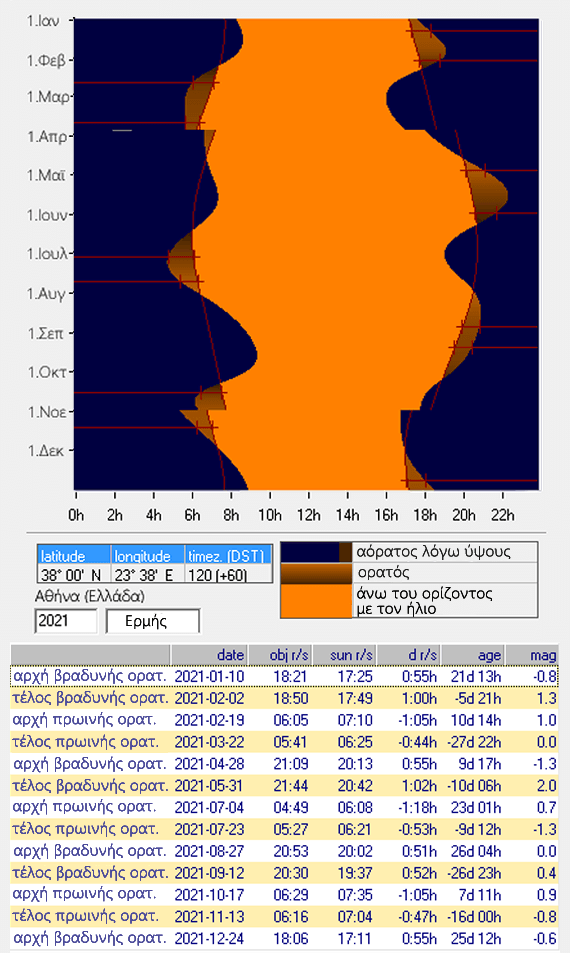
Task: Select the 2021-07-04 morning visibility row
Action: (x=284, y=808)
